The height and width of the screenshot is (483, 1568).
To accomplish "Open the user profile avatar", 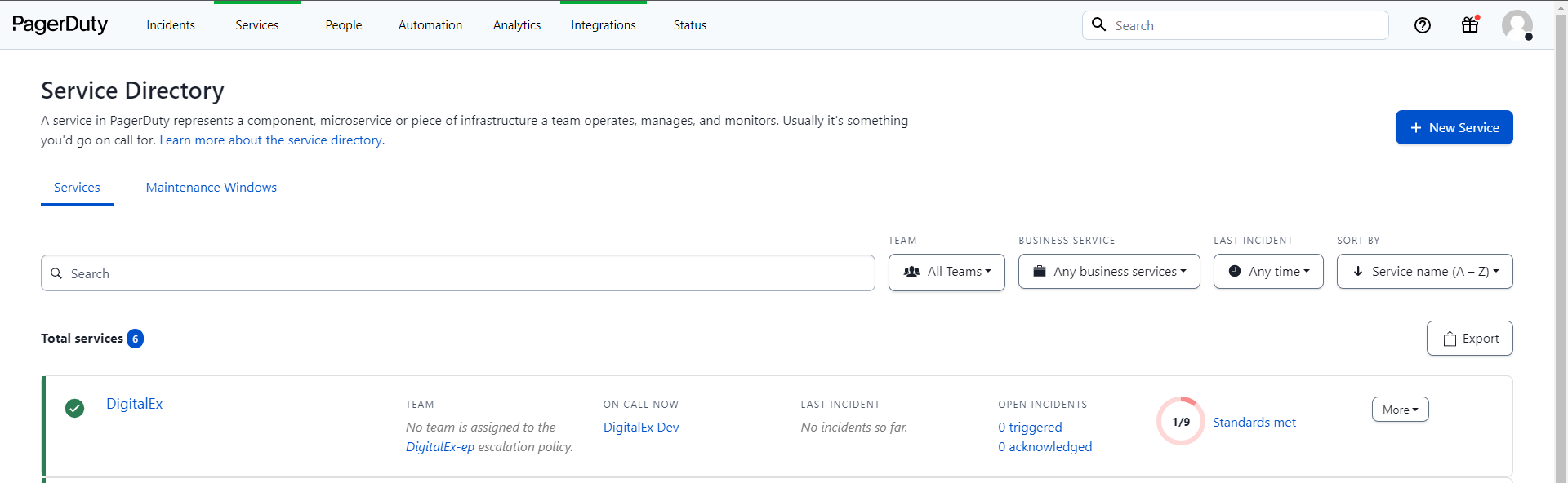I will point(1517,25).
